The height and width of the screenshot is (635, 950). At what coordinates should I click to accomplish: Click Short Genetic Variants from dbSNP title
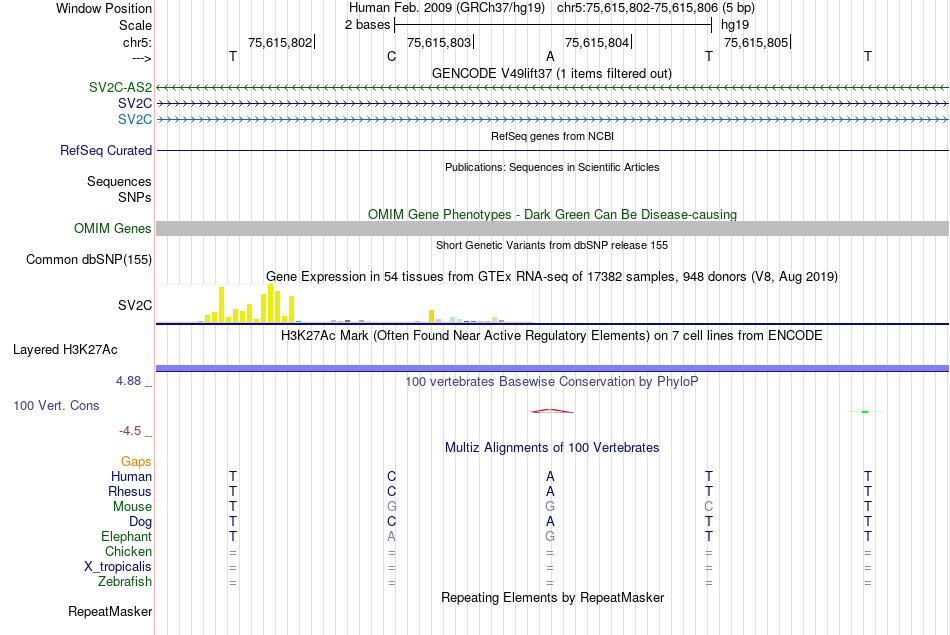coord(552,245)
